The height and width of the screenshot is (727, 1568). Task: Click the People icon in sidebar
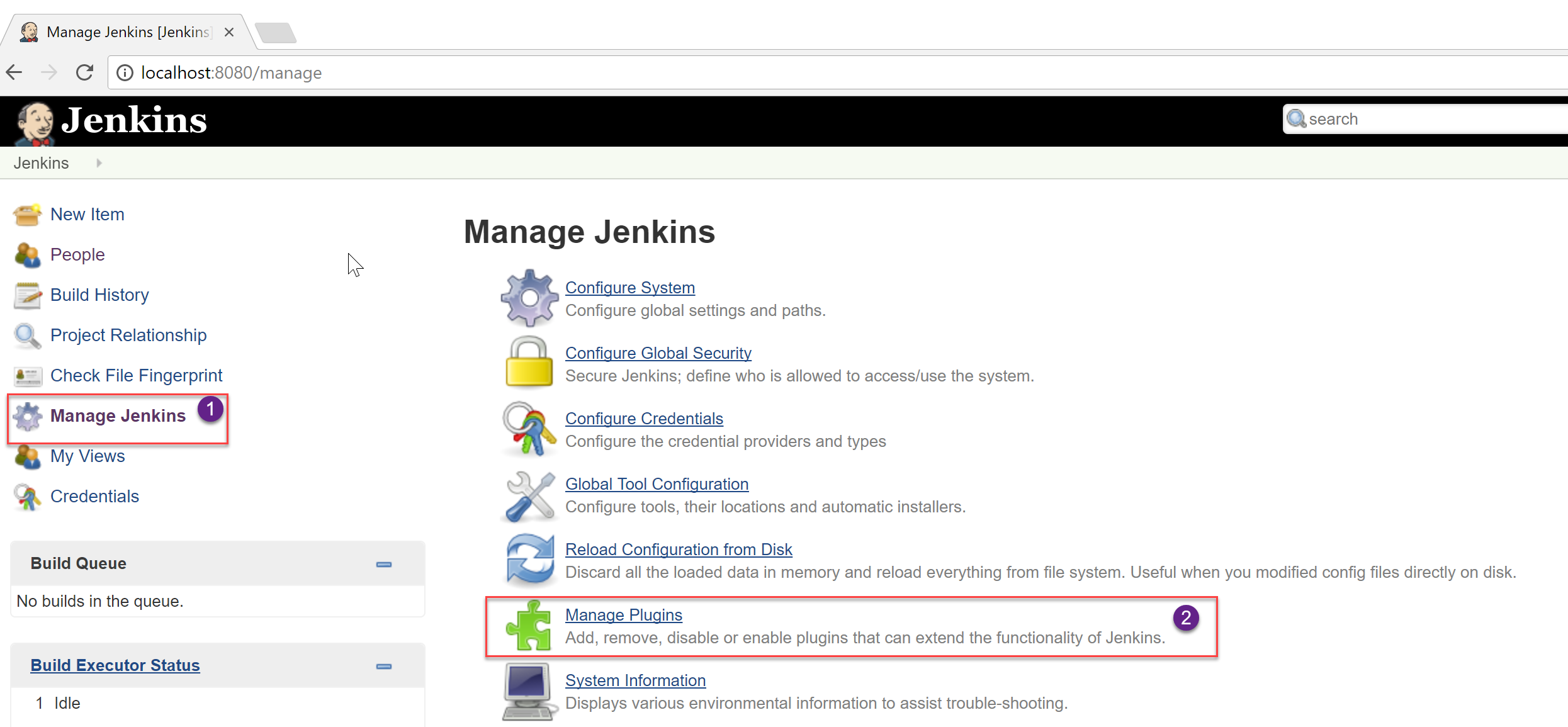(x=27, y=255)
